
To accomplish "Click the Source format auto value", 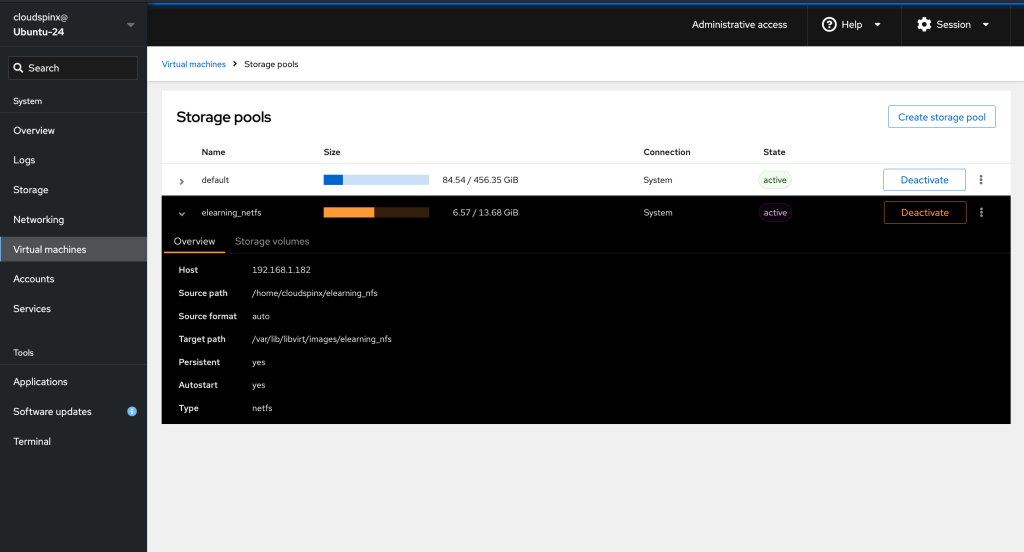I will point(261,316).
